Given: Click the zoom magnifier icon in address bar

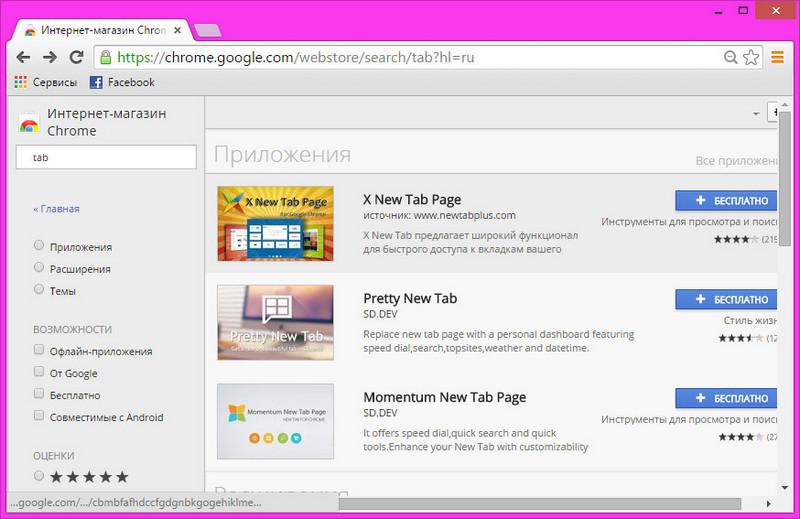Looking at the screenshot, I should 731,57.
